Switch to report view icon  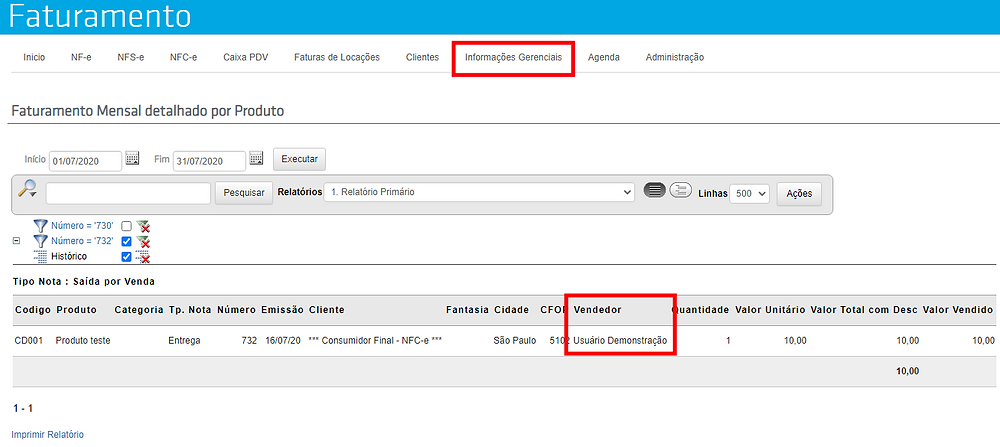[x=654, y=191]
